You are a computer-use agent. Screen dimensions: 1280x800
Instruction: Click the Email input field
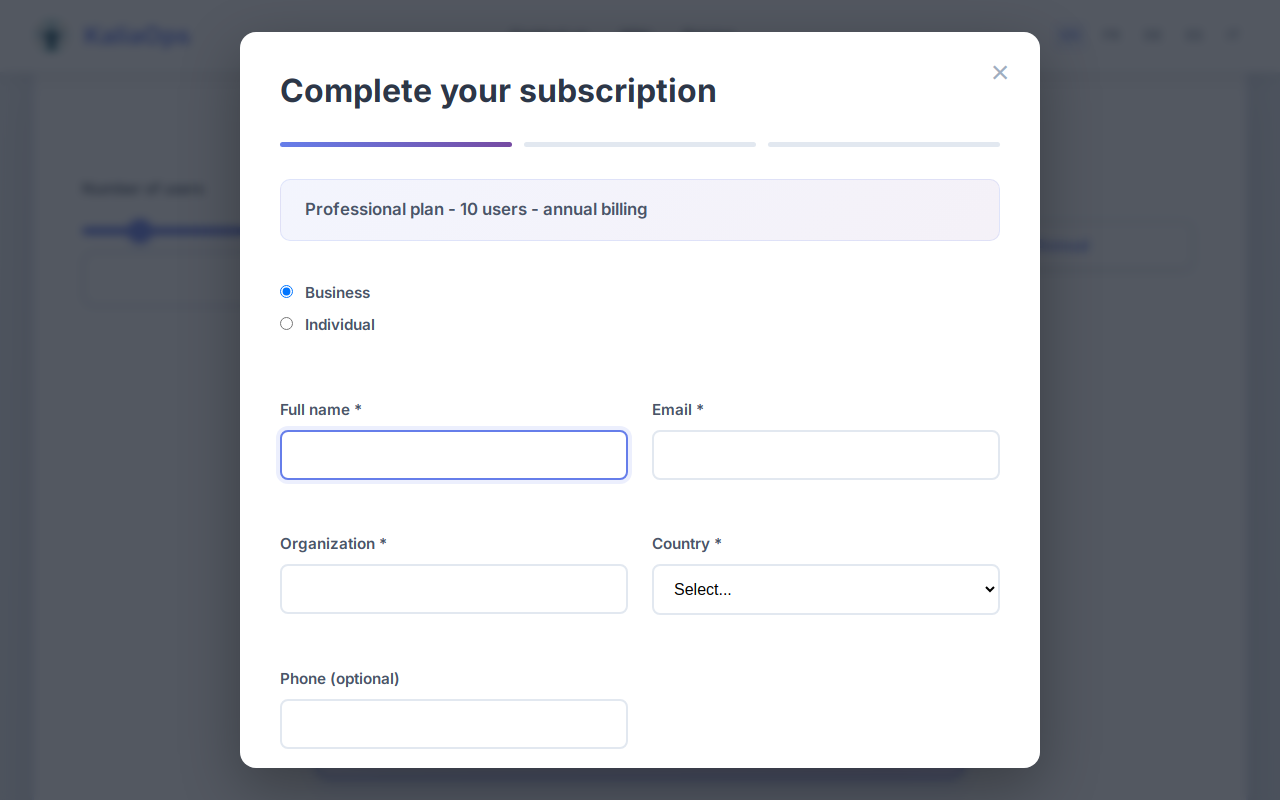click(825, 455)
